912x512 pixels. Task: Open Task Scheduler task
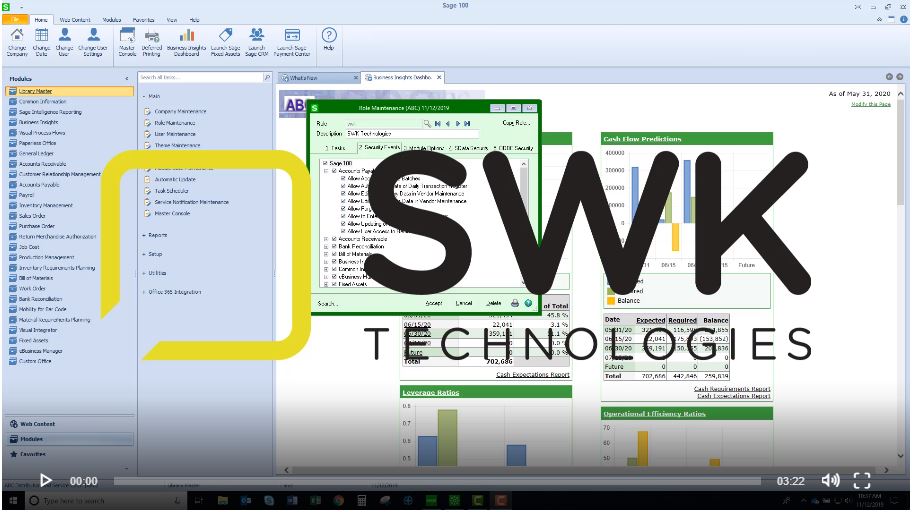[172, 191]
